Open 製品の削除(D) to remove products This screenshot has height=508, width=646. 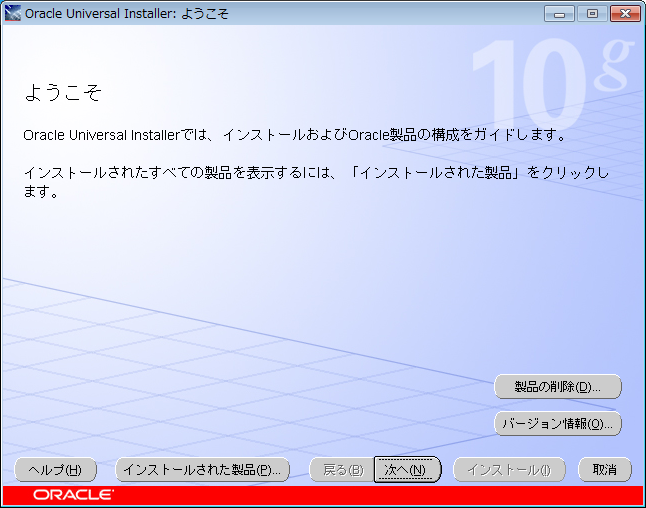click(x=558, y=386)
